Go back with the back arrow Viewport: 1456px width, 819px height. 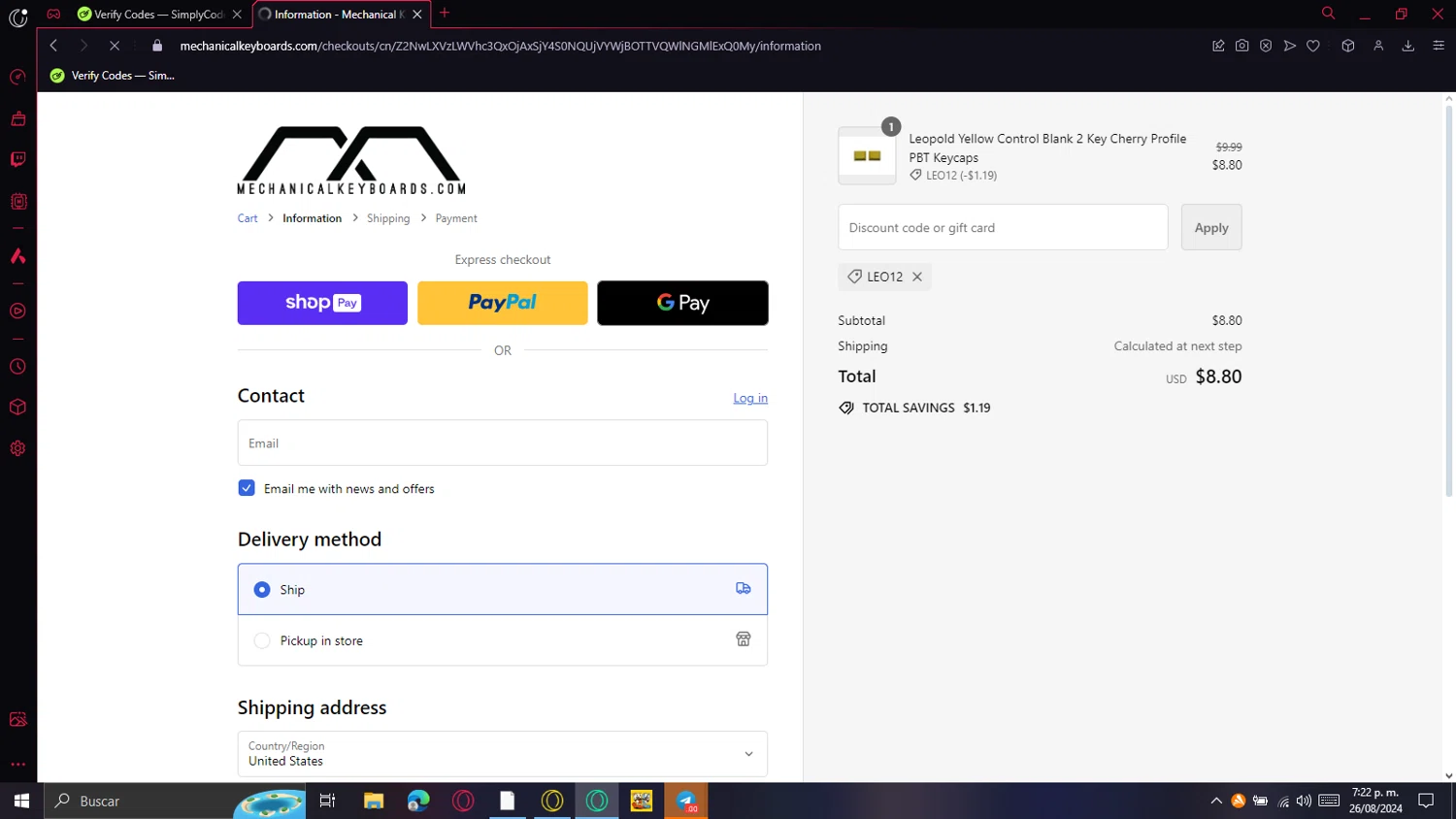[x=54, y=46]
